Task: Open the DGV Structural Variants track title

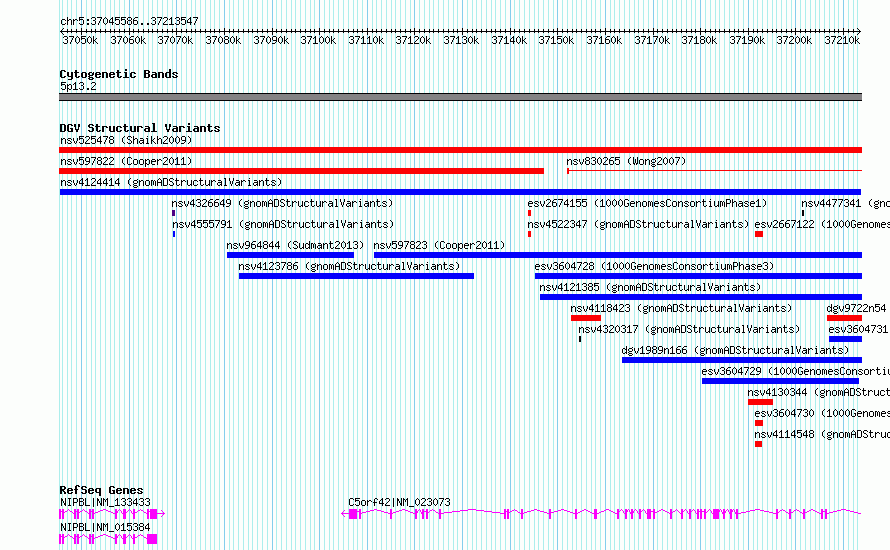Action: click(x=140, y=128)
